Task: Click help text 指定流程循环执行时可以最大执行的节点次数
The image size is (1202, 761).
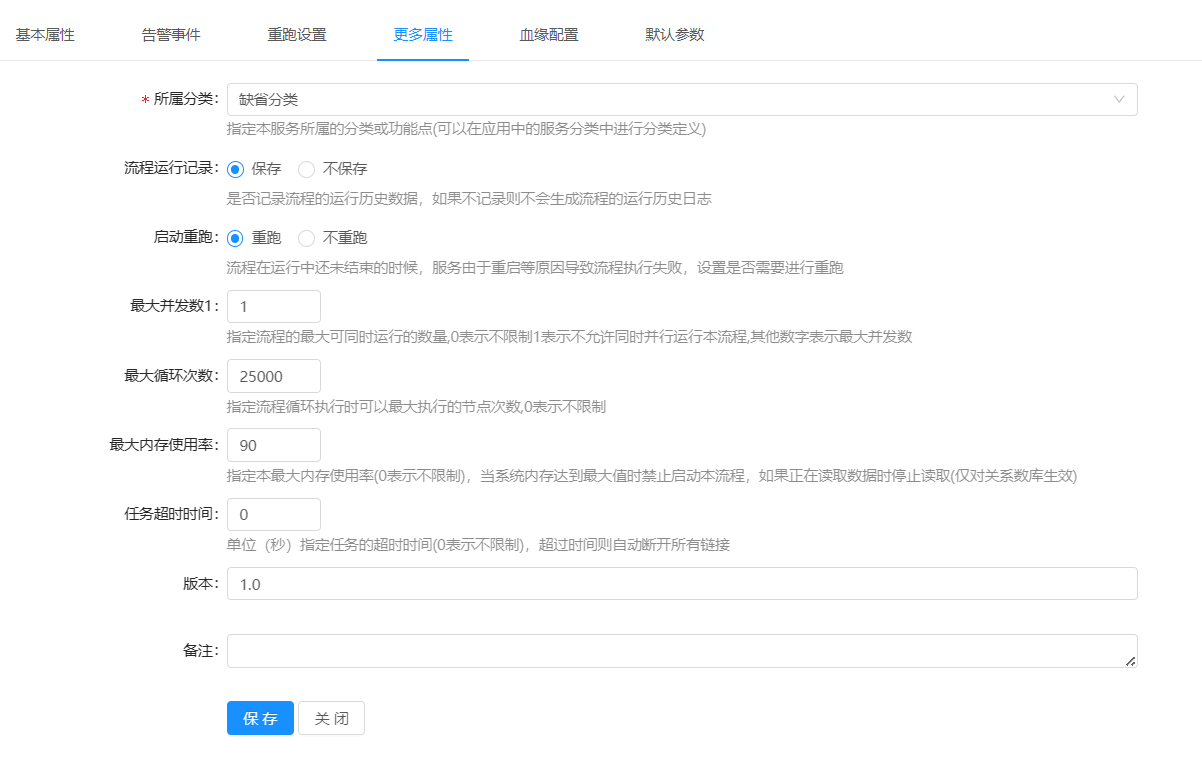Action: (416, 406)
